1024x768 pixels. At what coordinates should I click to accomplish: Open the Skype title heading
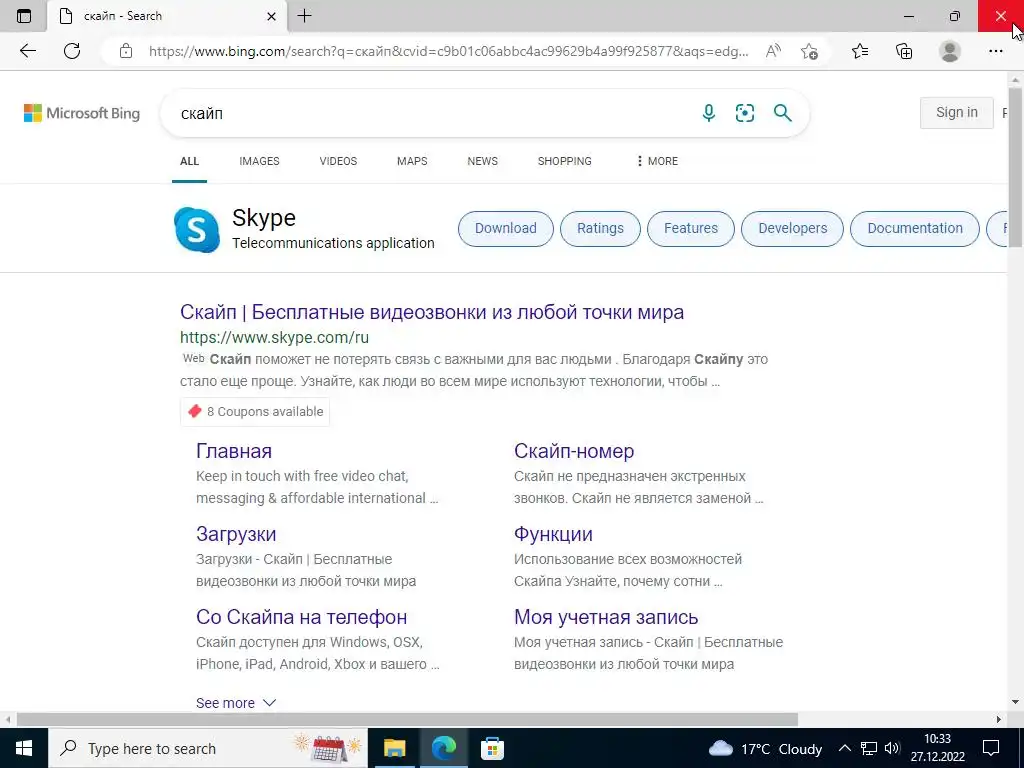tap(264, 218)
